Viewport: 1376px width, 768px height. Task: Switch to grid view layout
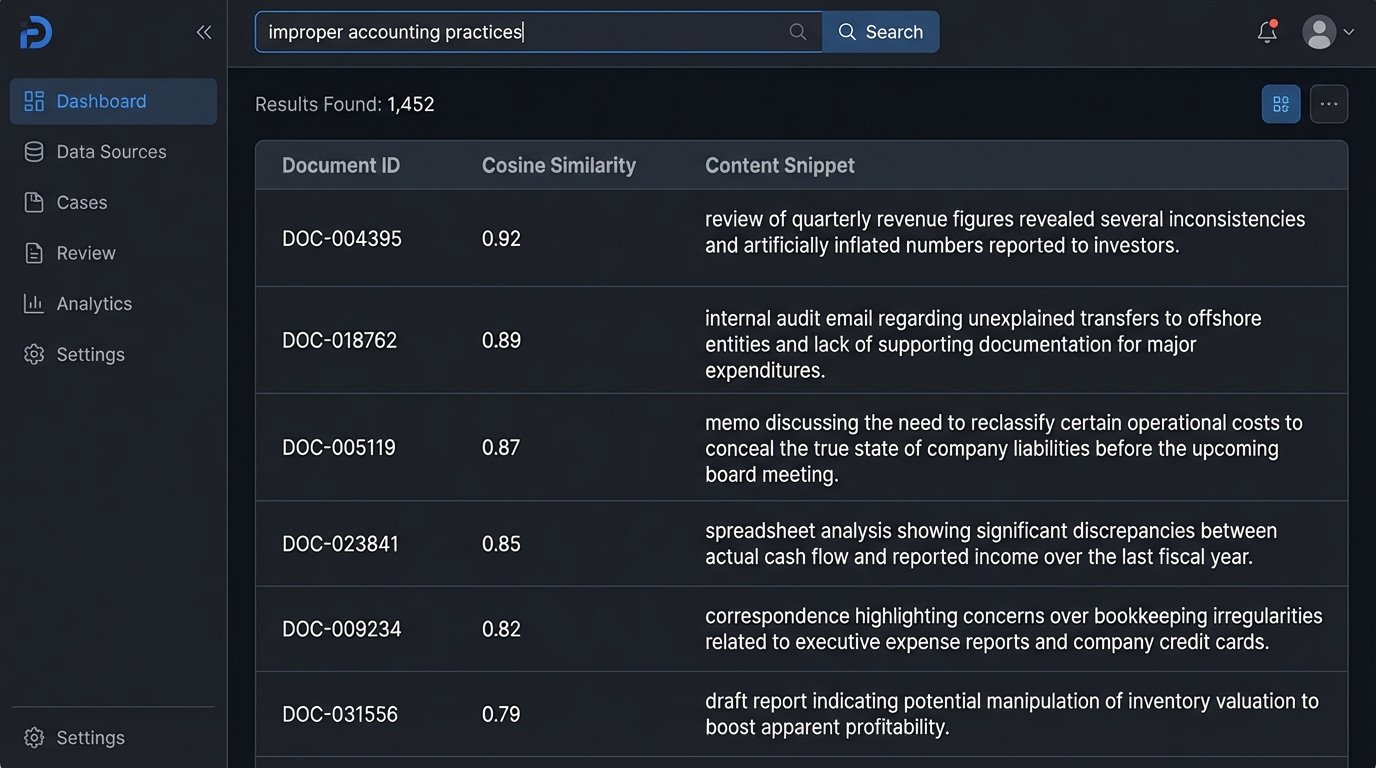click(x=1281, y=104)
